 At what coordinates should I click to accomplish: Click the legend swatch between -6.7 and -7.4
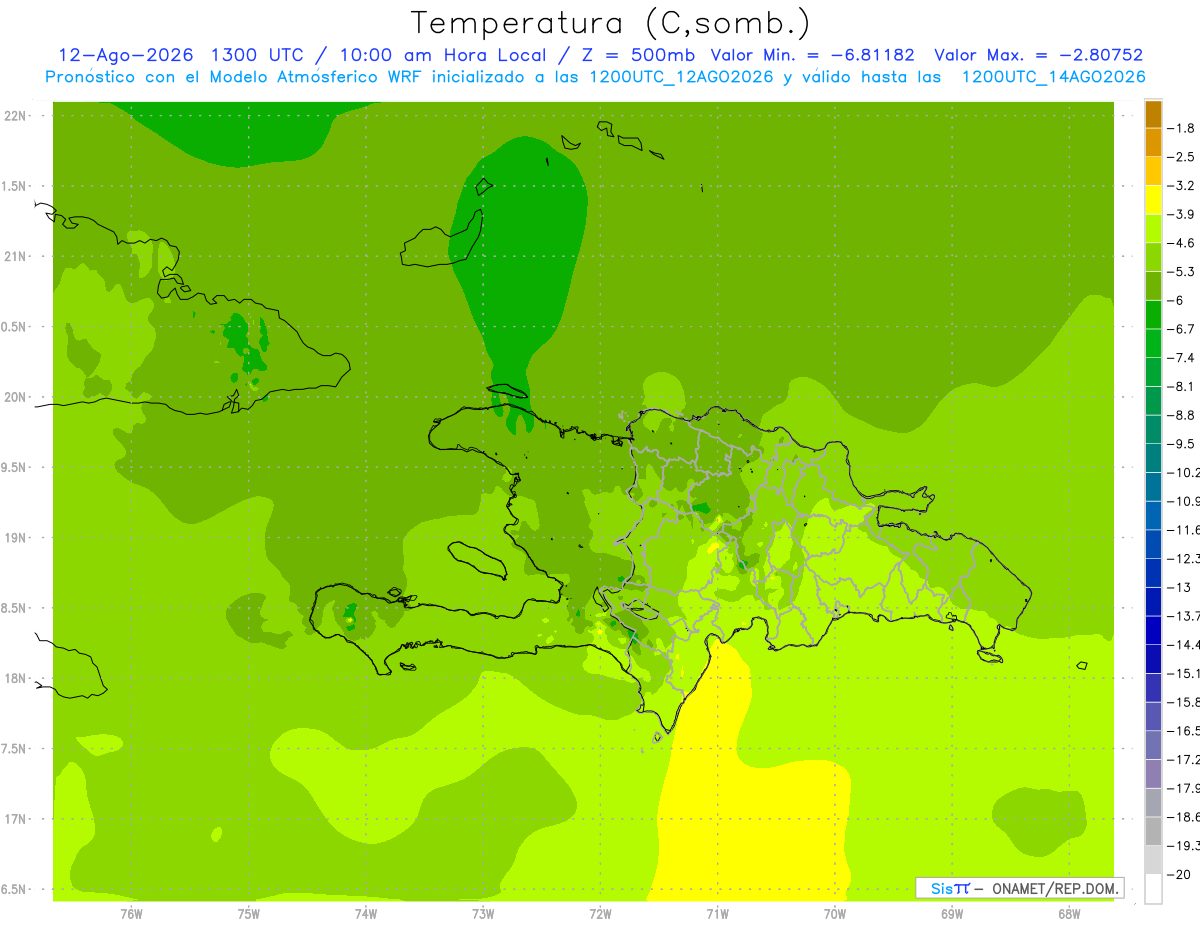pyautogui.click(x=1153, y=343)
